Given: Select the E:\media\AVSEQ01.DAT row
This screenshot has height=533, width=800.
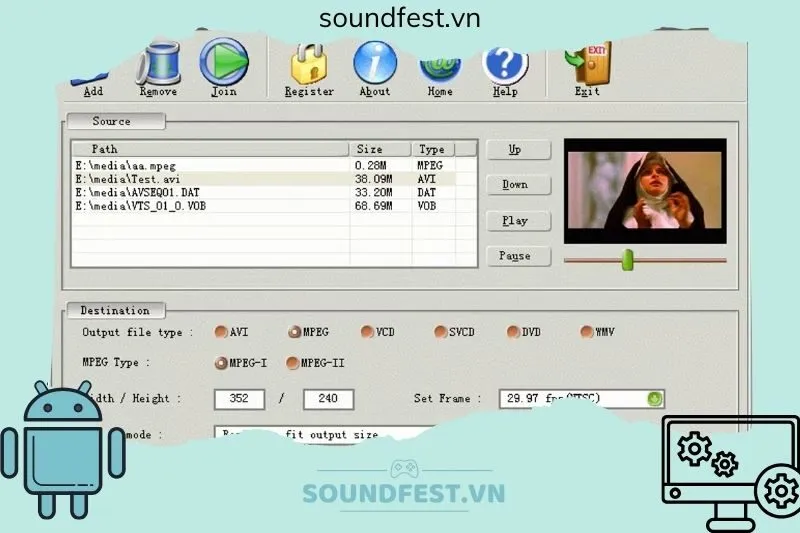Looking at the screenshot, I should pos(264,192).
